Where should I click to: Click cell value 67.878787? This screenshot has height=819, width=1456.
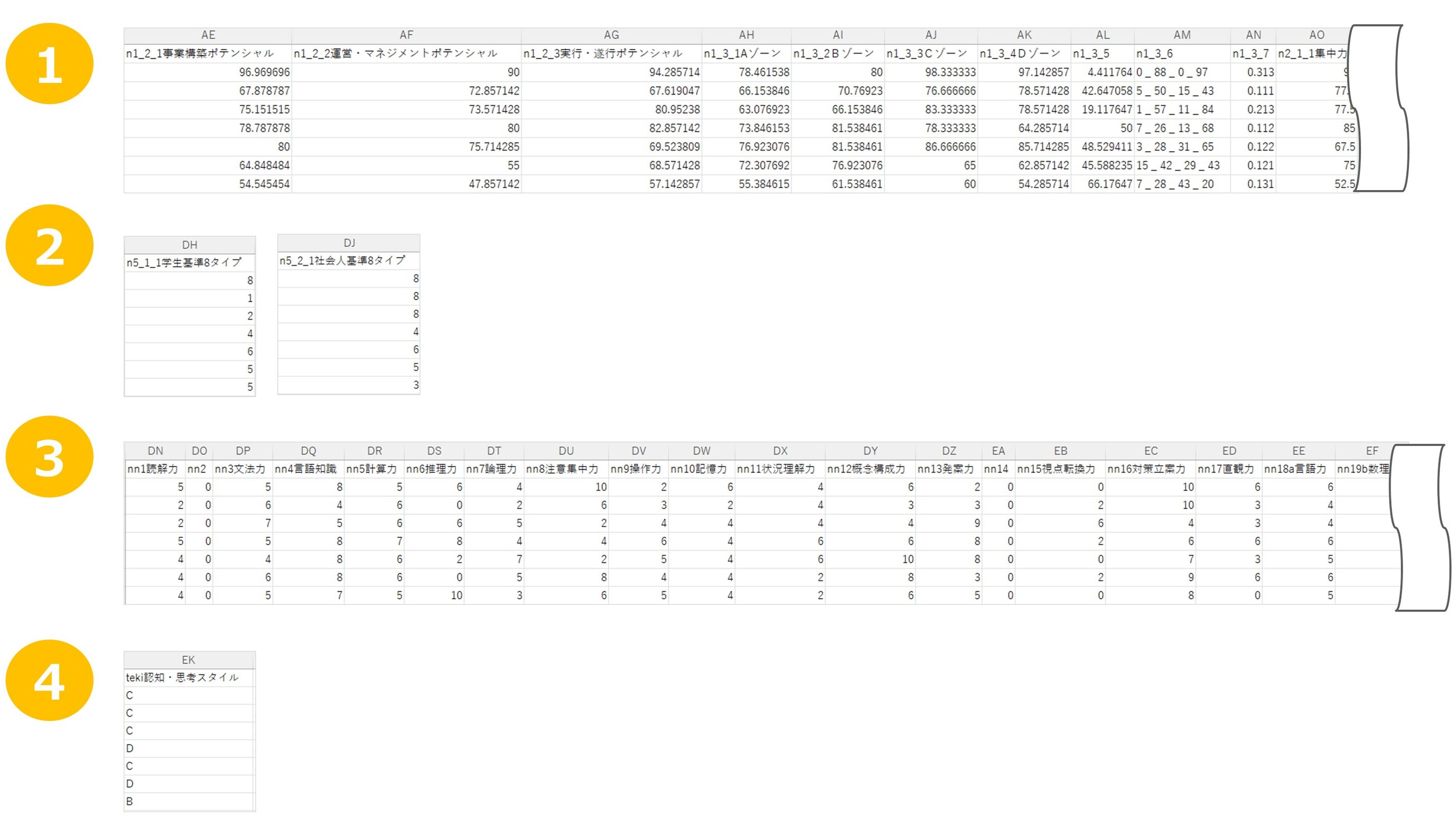point(208,91)
